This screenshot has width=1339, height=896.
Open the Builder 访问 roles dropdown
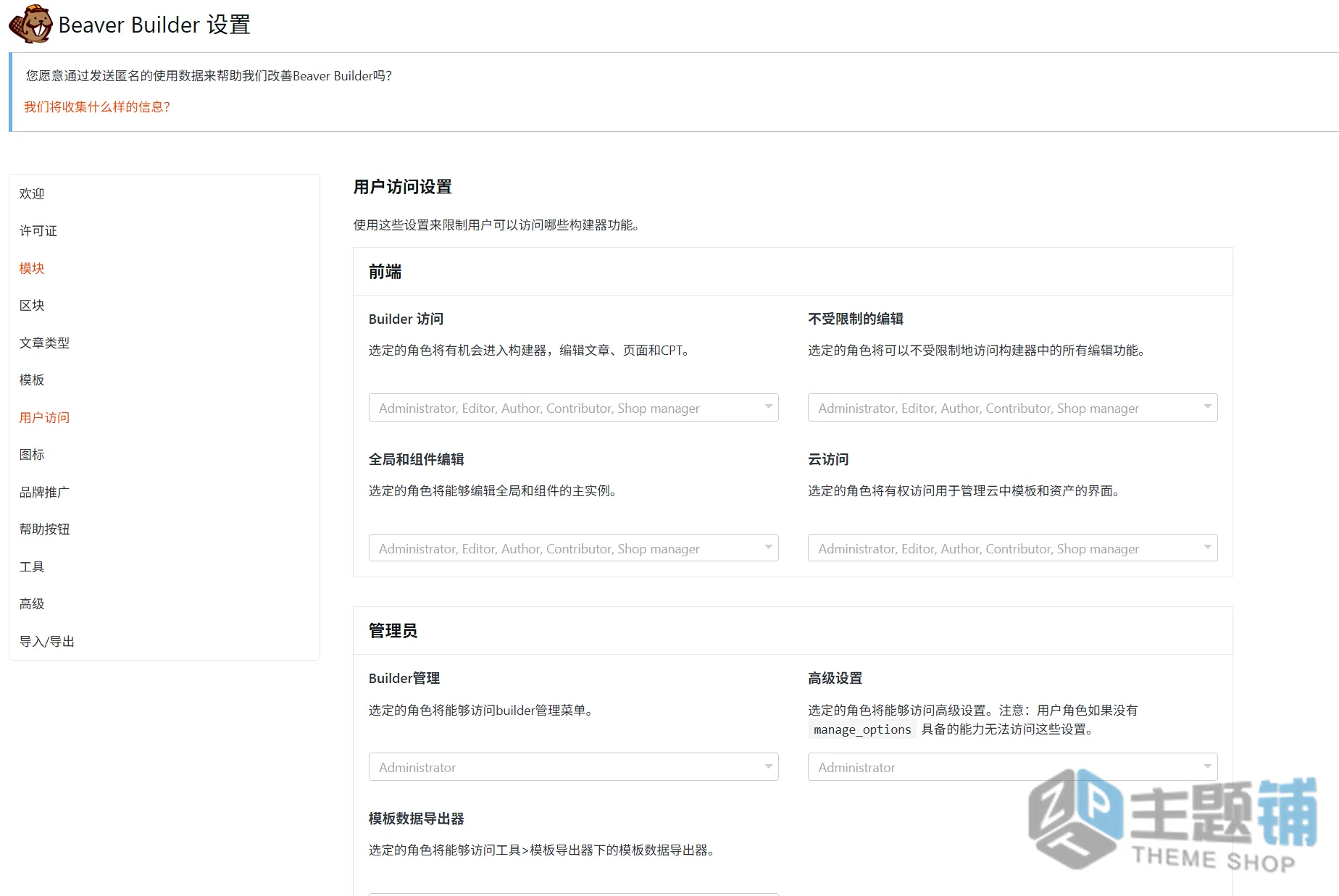(573, 408)
